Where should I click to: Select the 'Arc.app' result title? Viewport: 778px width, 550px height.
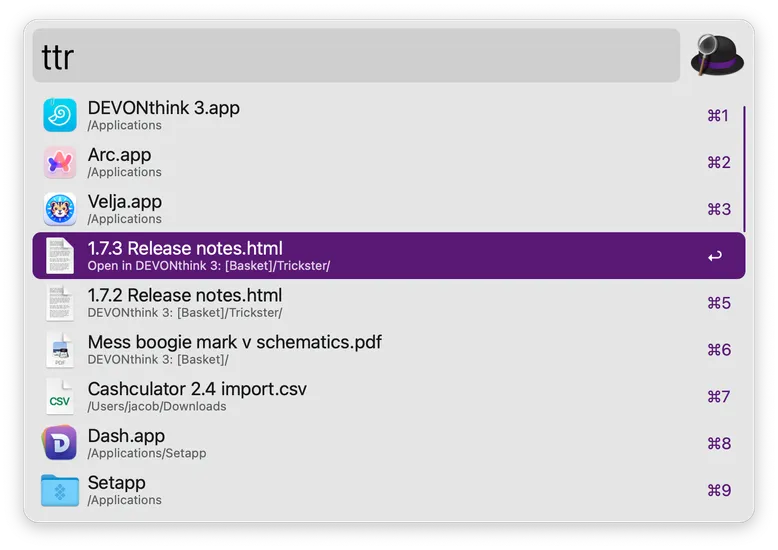point(120,155)
